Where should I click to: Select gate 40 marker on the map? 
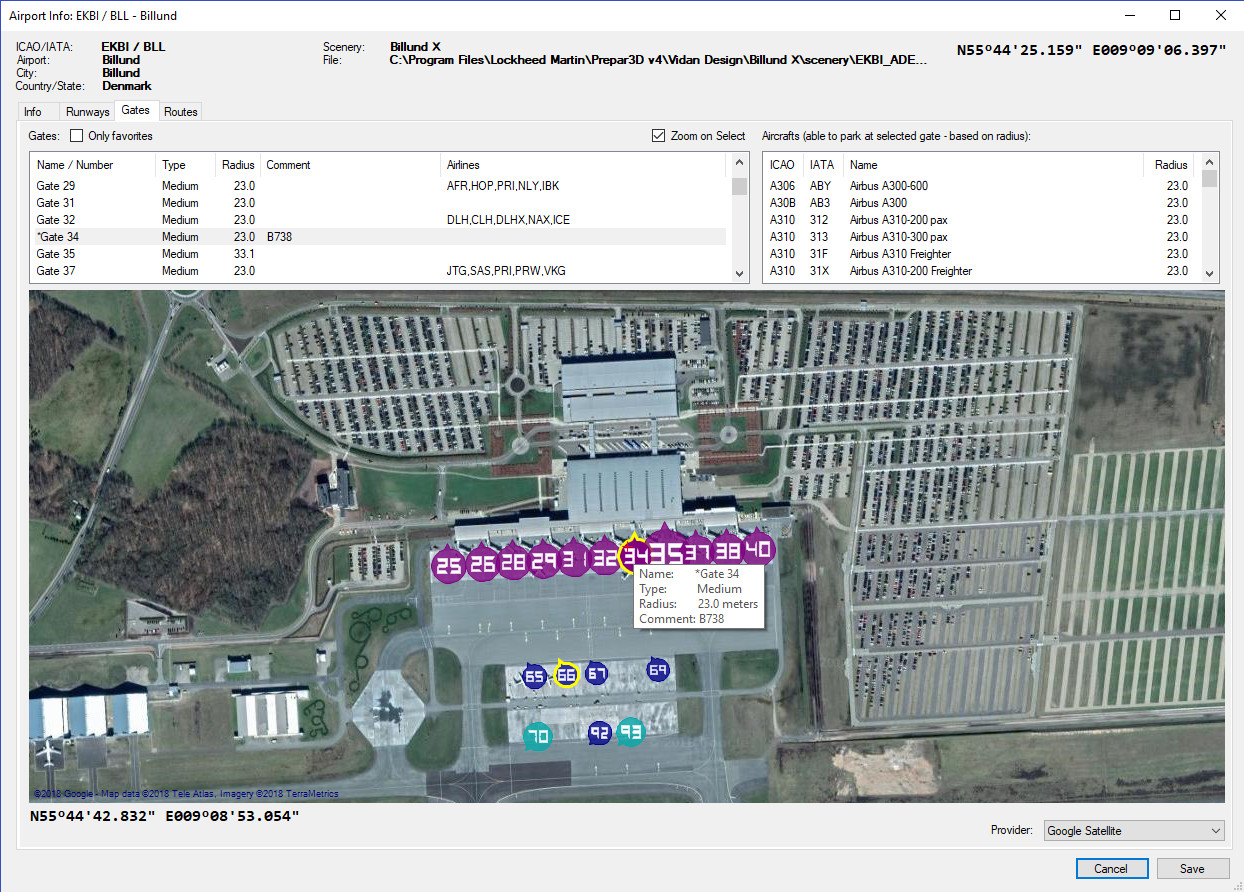(758, 548)
